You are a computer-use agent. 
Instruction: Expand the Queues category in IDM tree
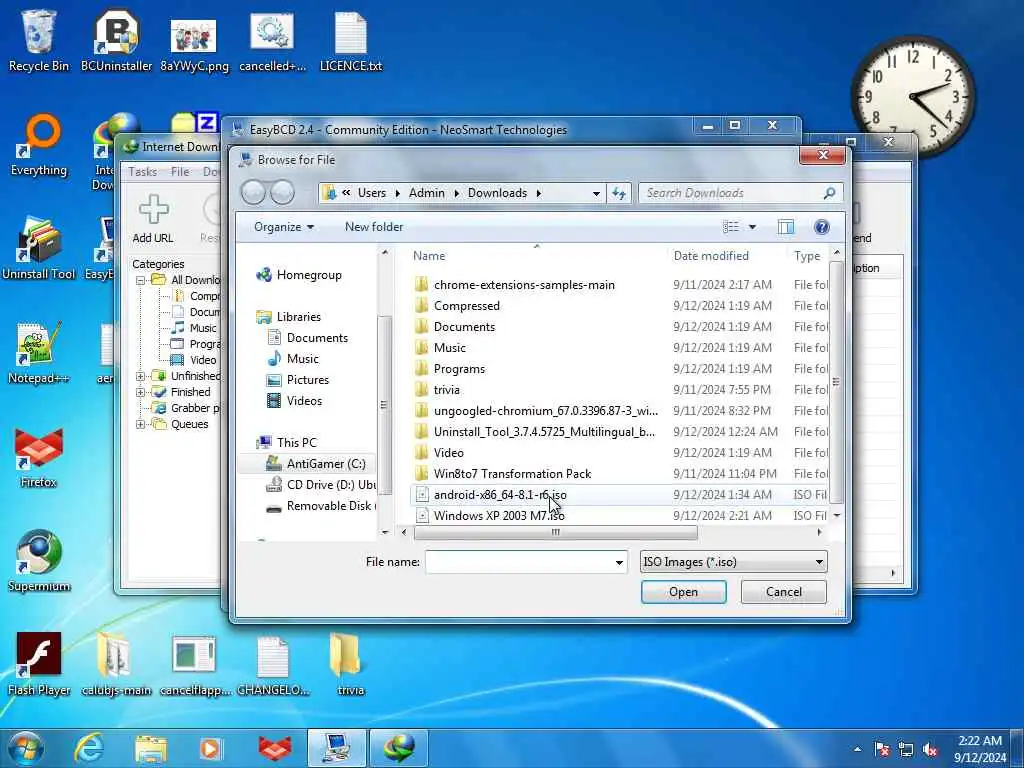tap(140, 424)
